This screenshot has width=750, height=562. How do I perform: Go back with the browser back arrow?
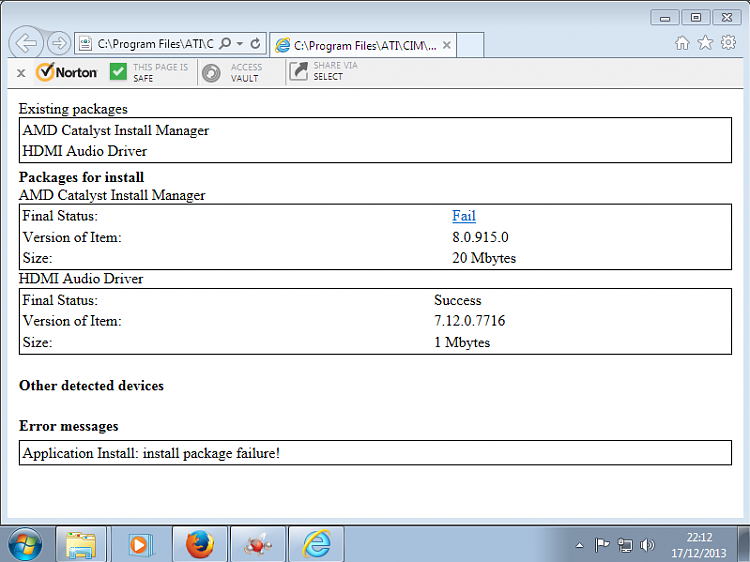tap(26, 43)
